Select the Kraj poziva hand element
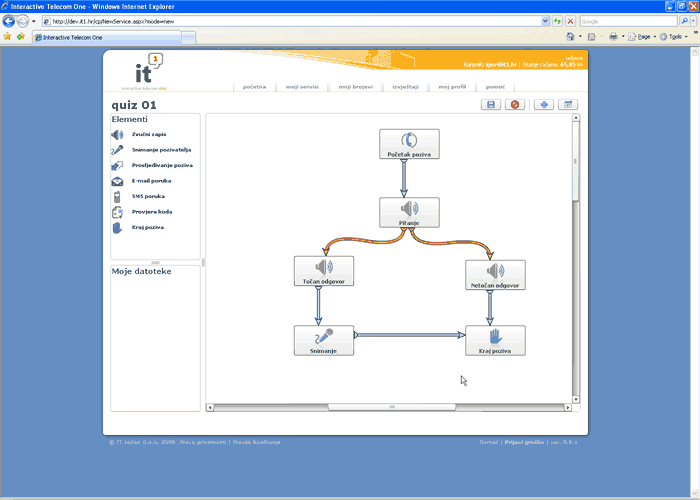The width and height of the screenshot is (700, 500). tap(147, 227)
